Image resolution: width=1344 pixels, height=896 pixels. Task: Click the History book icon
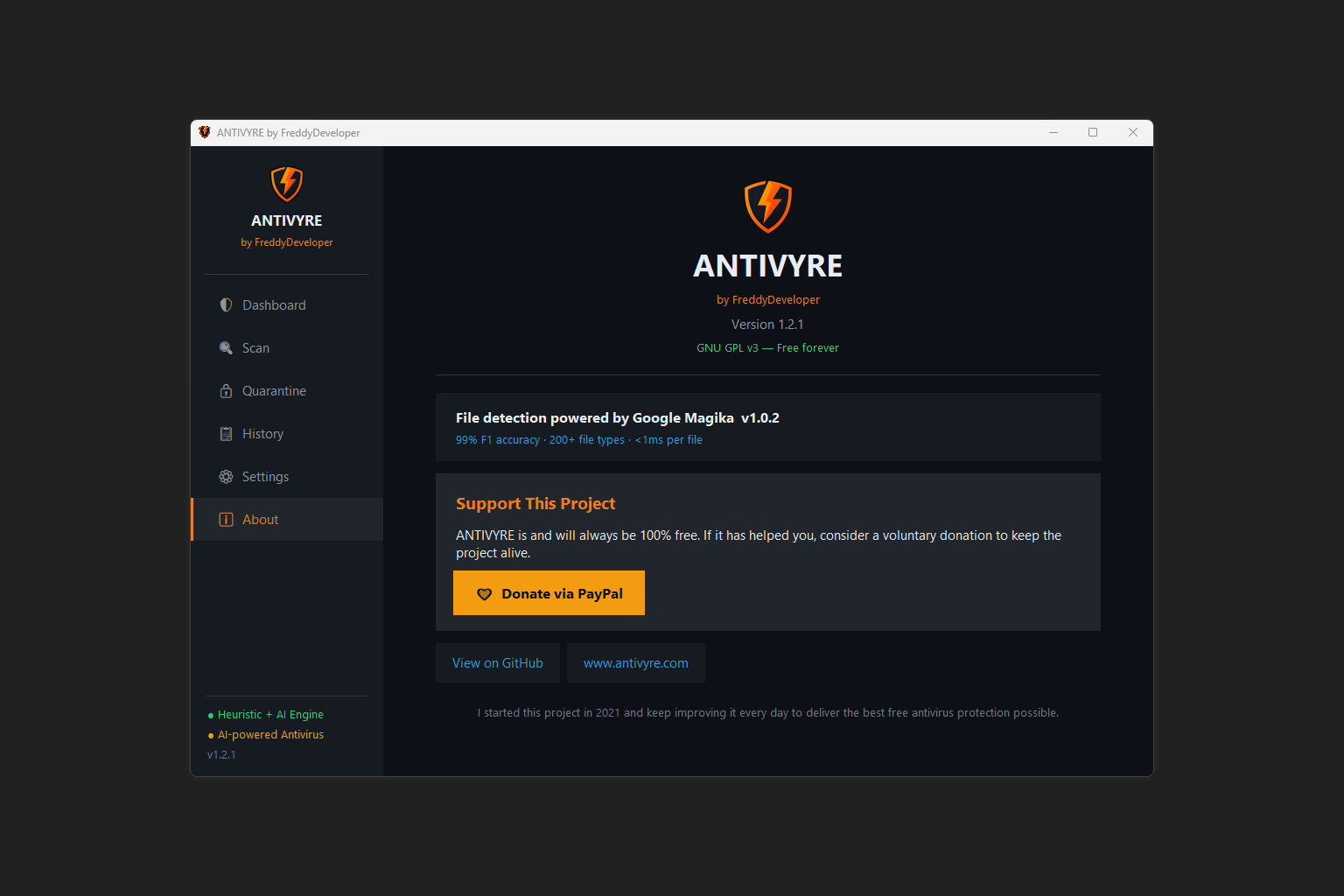(227, 433)
